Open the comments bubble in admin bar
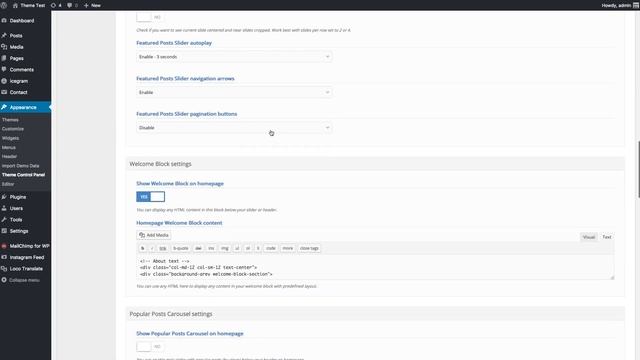640x360 pixels. coord(72,5)
